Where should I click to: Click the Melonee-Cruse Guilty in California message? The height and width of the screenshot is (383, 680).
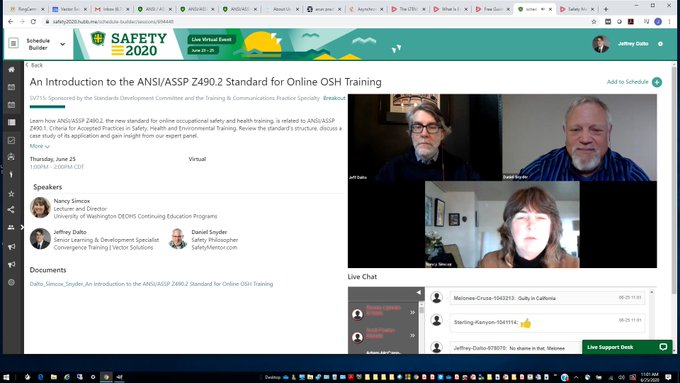[x=547, y=298]
